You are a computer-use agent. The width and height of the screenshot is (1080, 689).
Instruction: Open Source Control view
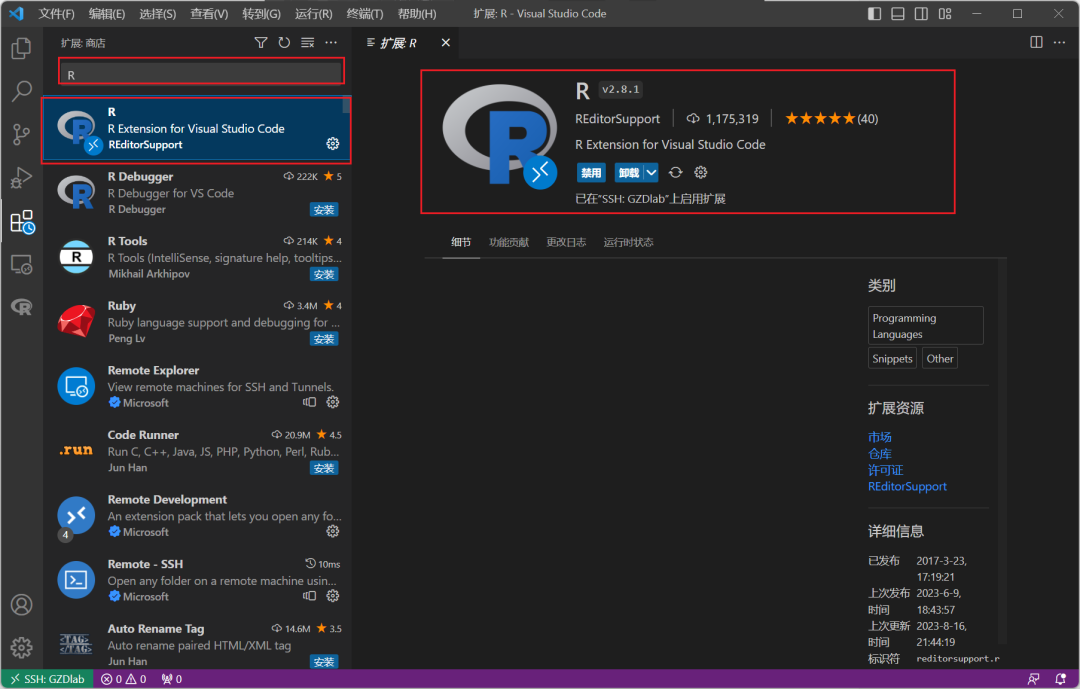(21, 134)
